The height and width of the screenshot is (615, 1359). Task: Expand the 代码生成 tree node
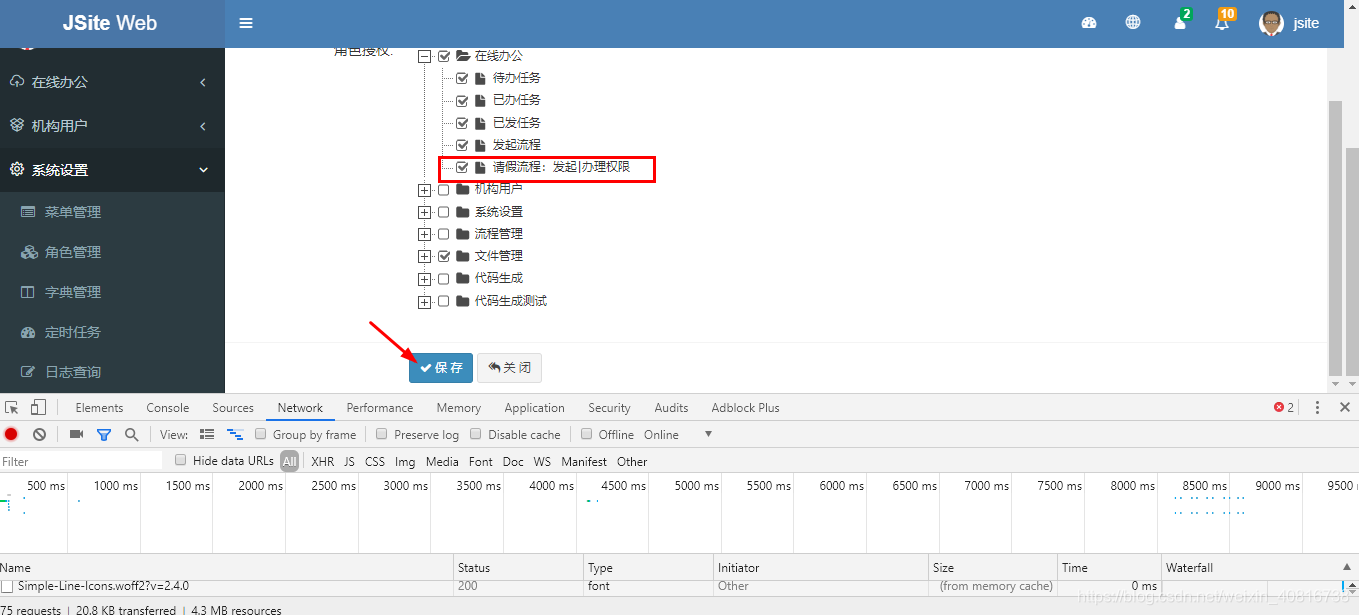click(424, 279)
